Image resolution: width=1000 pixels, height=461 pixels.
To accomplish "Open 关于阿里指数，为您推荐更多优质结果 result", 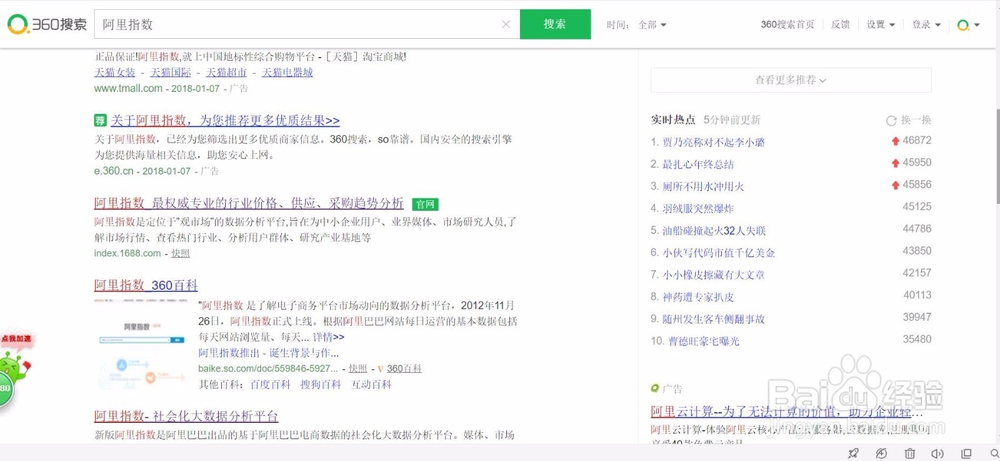I will [225, 121].
